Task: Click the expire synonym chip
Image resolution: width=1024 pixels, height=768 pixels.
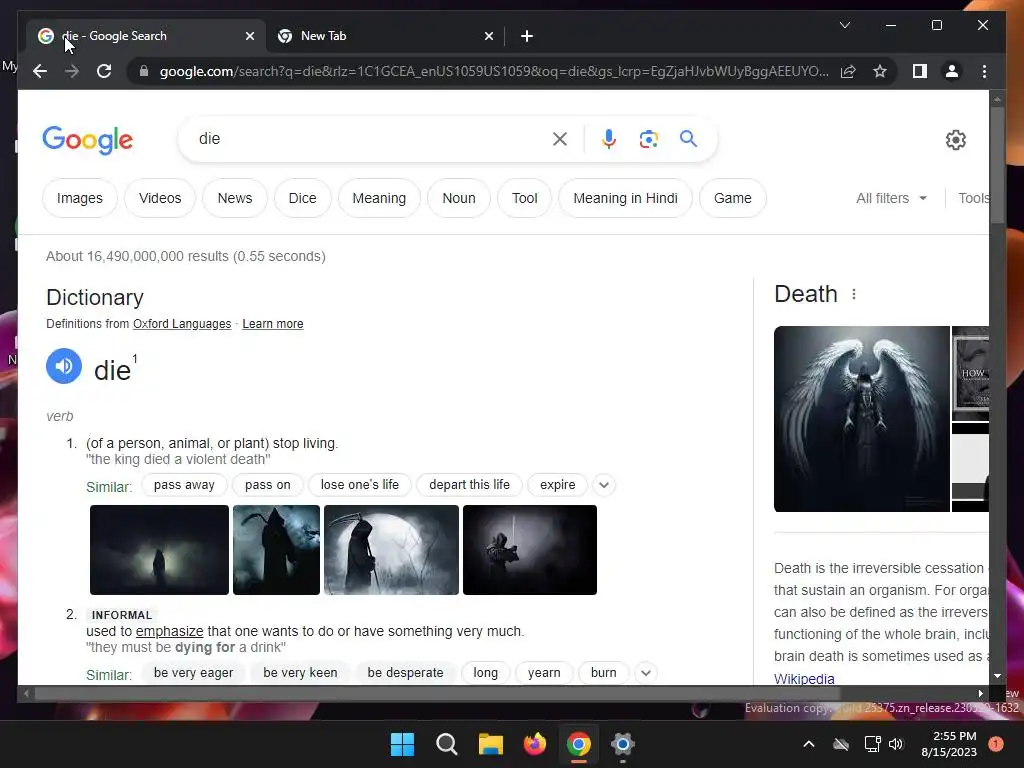Action: tap(557, 485)
